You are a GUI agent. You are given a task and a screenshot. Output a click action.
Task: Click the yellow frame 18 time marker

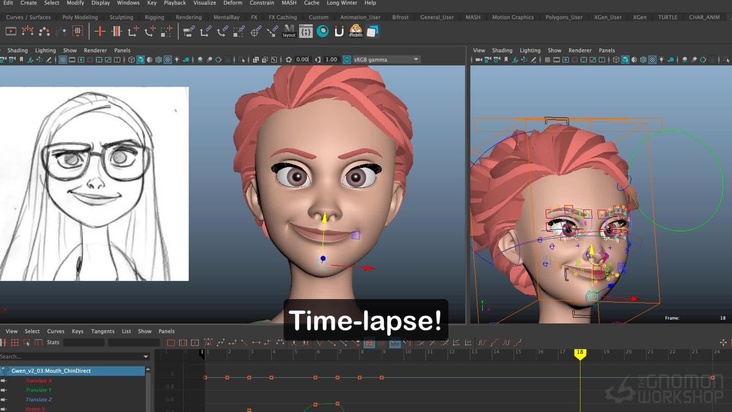pyautogui.click(x=580, y=353)
